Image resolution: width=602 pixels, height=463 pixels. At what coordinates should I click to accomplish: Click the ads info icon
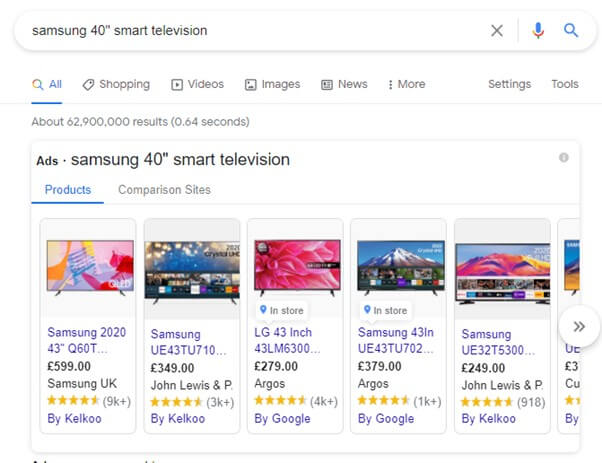(x=563, y=157)
